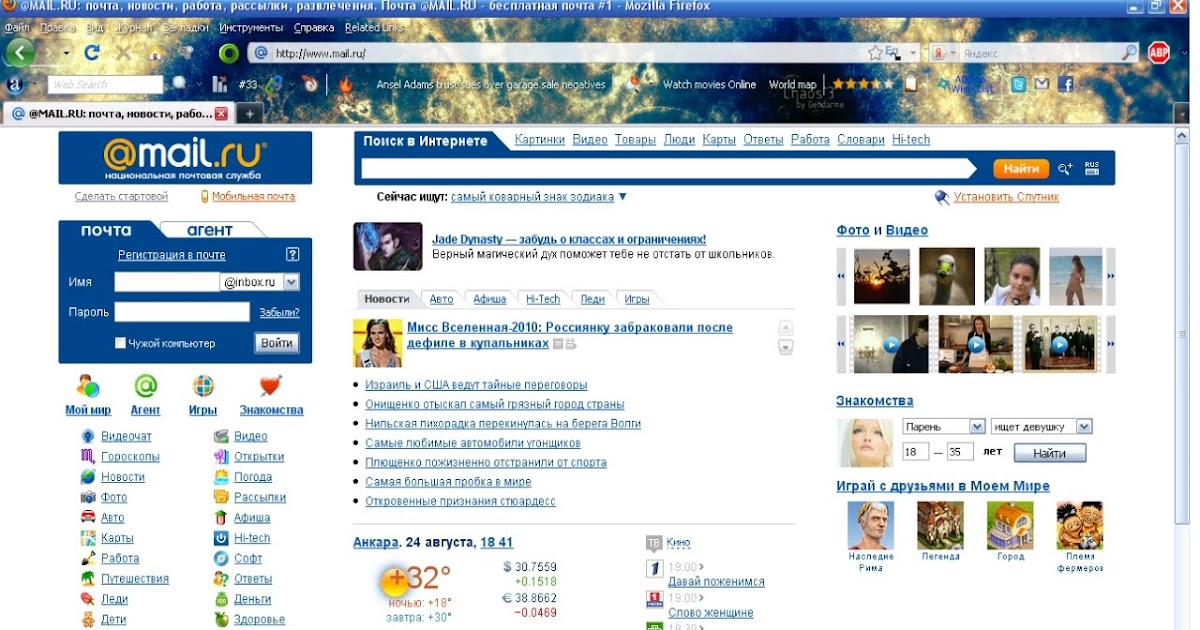Screen dimensions: 1200x630
Task: Click the Имя username input field
Action: [166, 282]
